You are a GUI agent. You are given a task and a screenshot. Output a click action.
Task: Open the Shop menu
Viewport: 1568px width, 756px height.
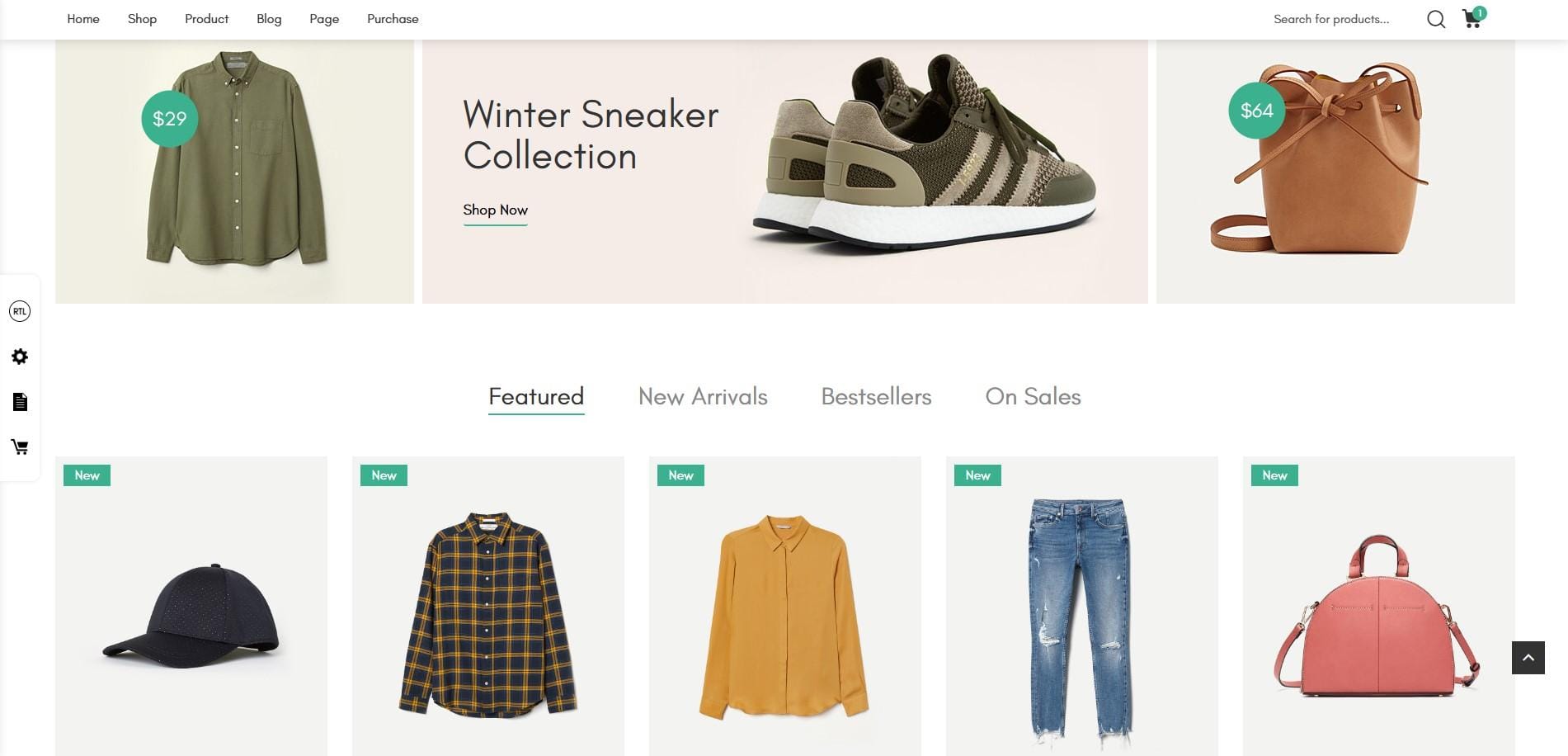[x=142, y=19]
